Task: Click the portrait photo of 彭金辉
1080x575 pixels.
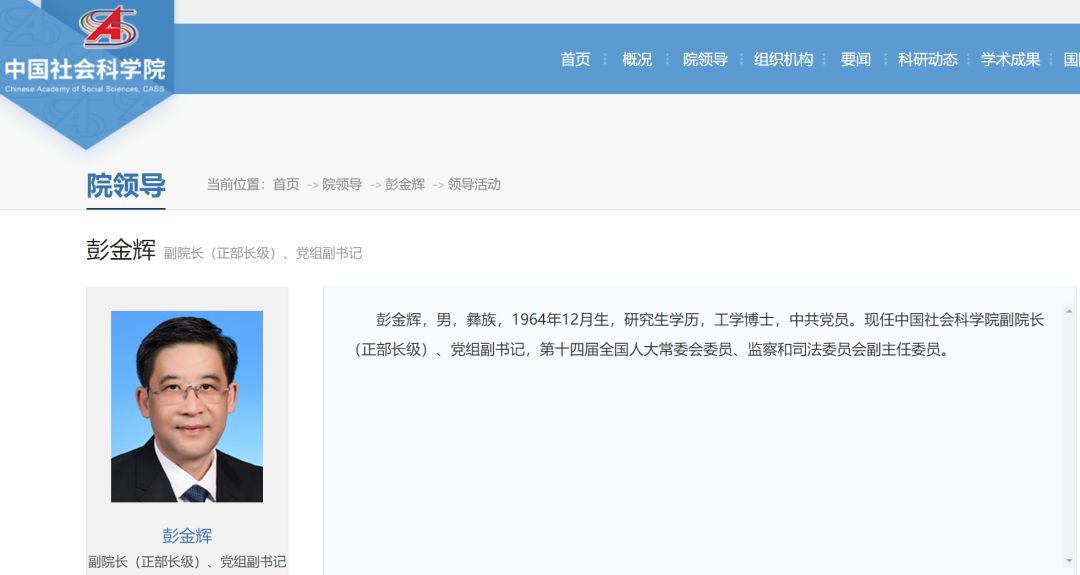Action: point(187,406)
